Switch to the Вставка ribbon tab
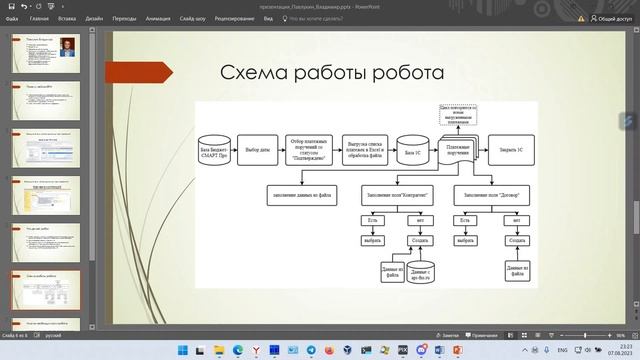The height and width of the screenshot is (360, 640). click(x=67, y=19)
